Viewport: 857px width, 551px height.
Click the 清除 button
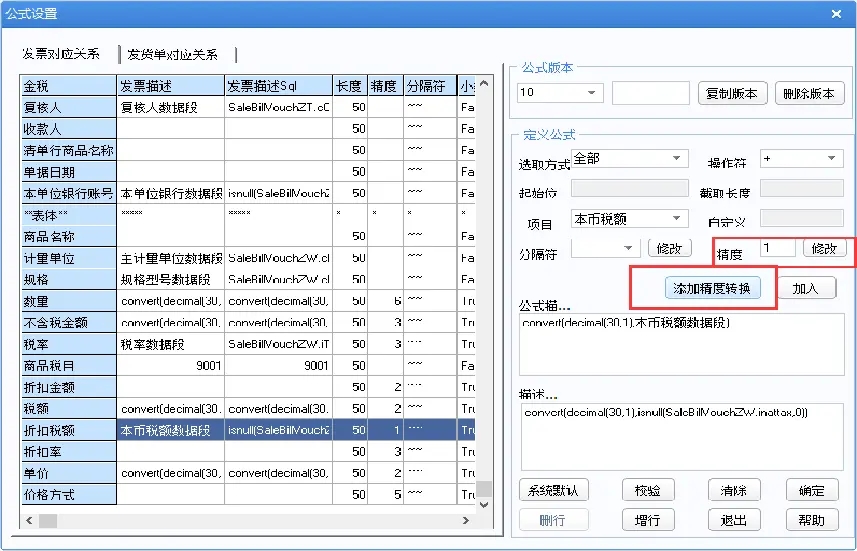click(x=734, y=490)
